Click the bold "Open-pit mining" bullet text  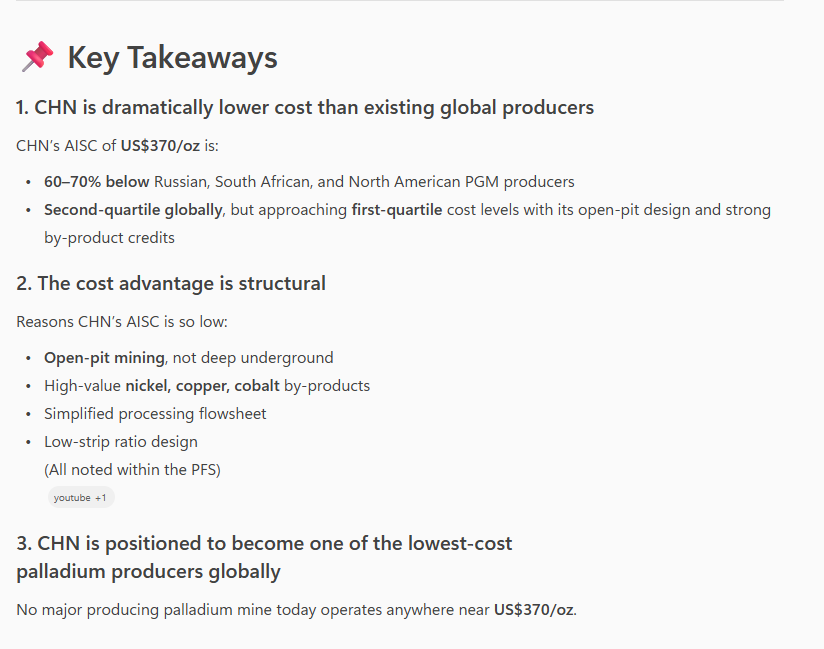[x=104, y=358]
